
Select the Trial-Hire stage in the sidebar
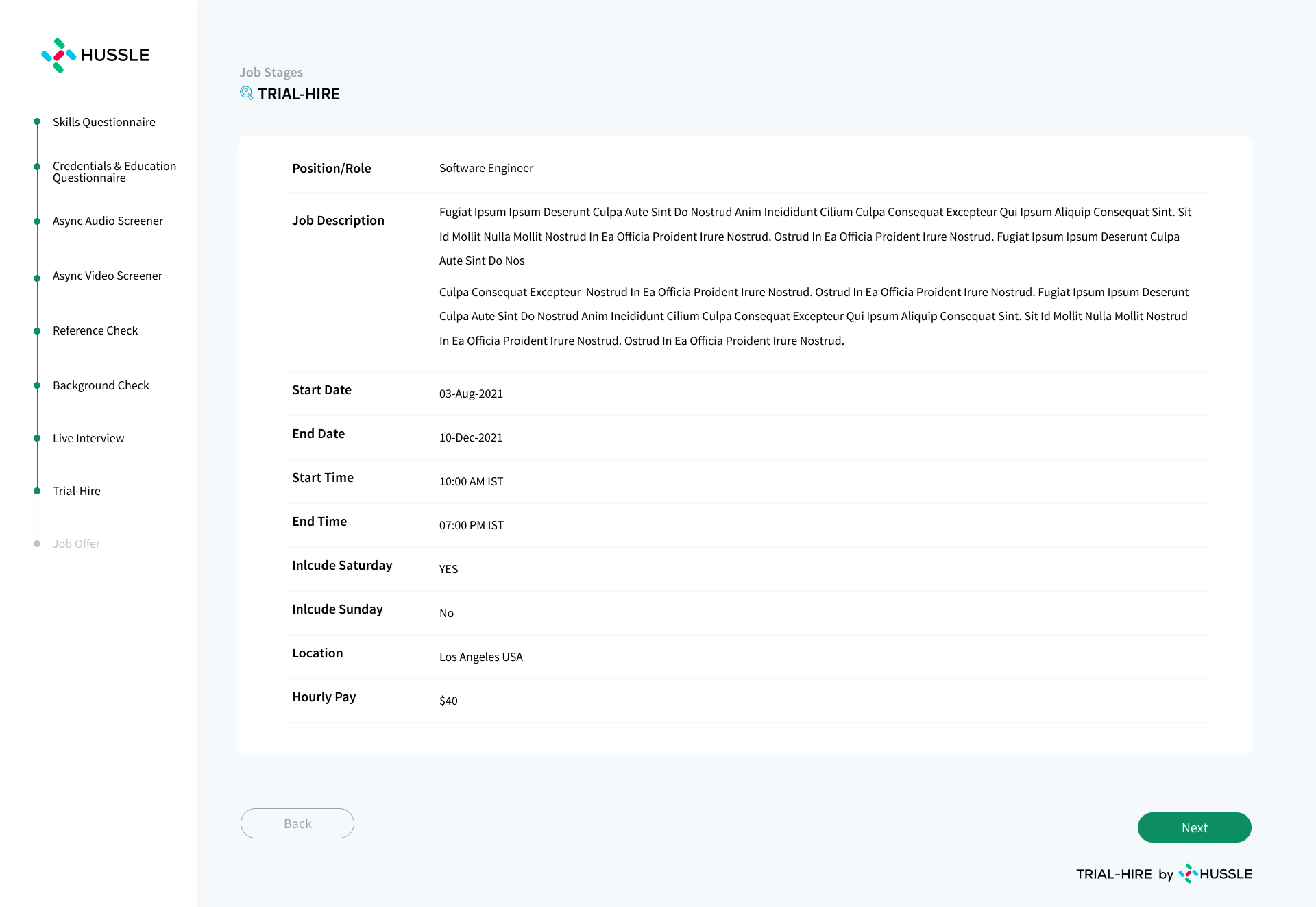pos(77,491)
